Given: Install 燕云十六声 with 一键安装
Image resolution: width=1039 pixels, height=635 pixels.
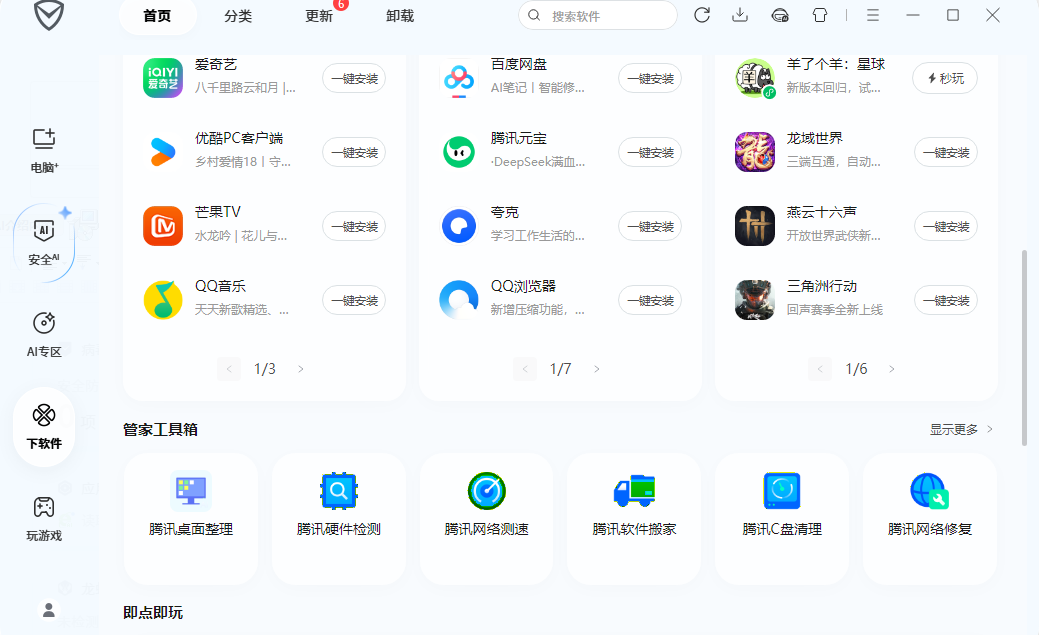Looking at the screenshot, I should (x=946, y=226).
